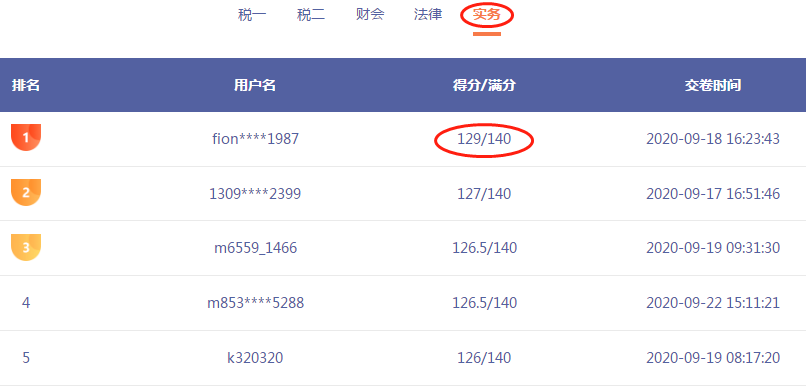Click the circled 129/140 score

coord(484,139)
